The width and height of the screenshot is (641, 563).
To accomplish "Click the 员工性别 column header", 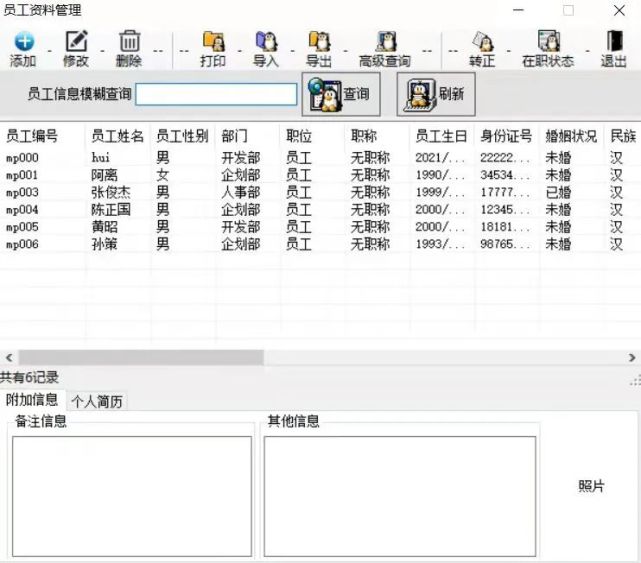I will (182, 136).
